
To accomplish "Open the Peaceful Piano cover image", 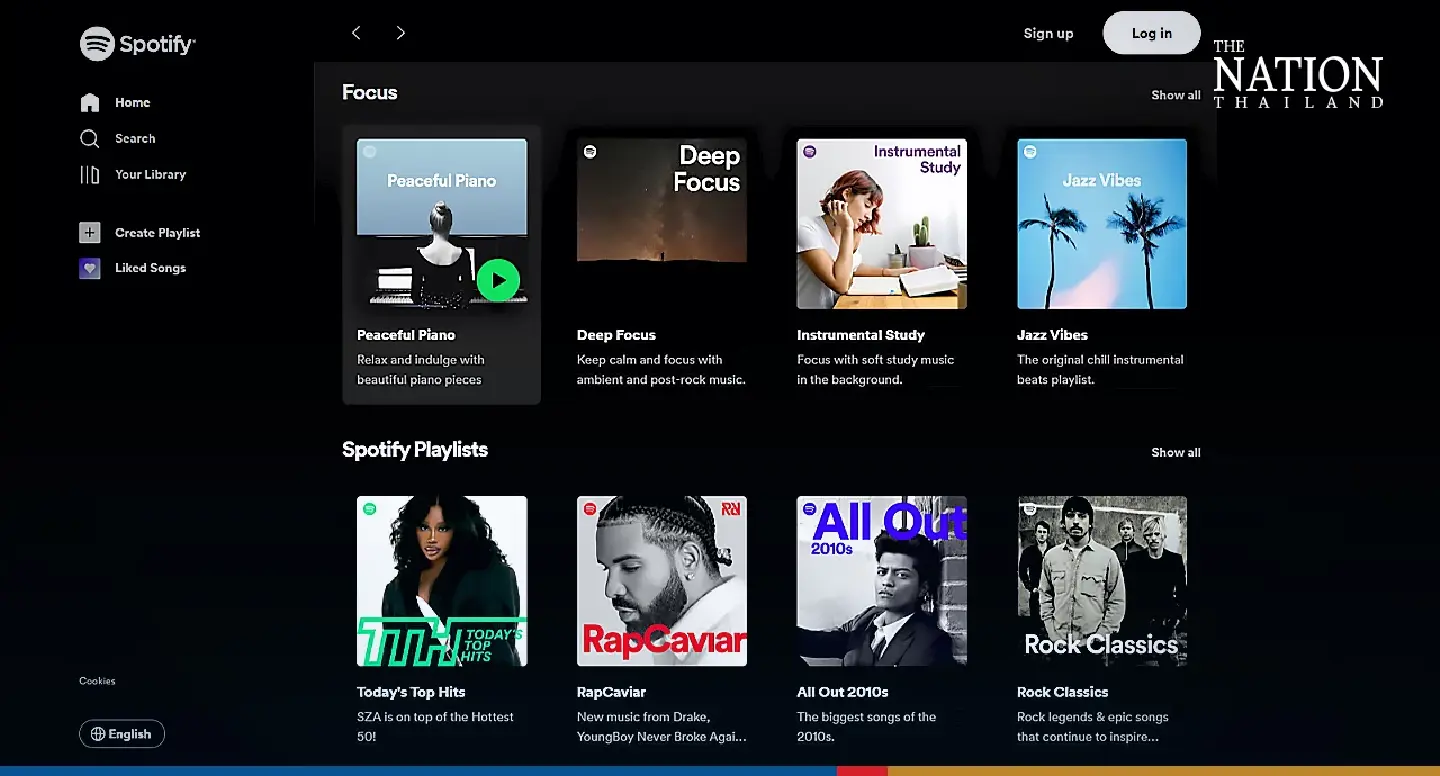I will (x=442, y=224).
